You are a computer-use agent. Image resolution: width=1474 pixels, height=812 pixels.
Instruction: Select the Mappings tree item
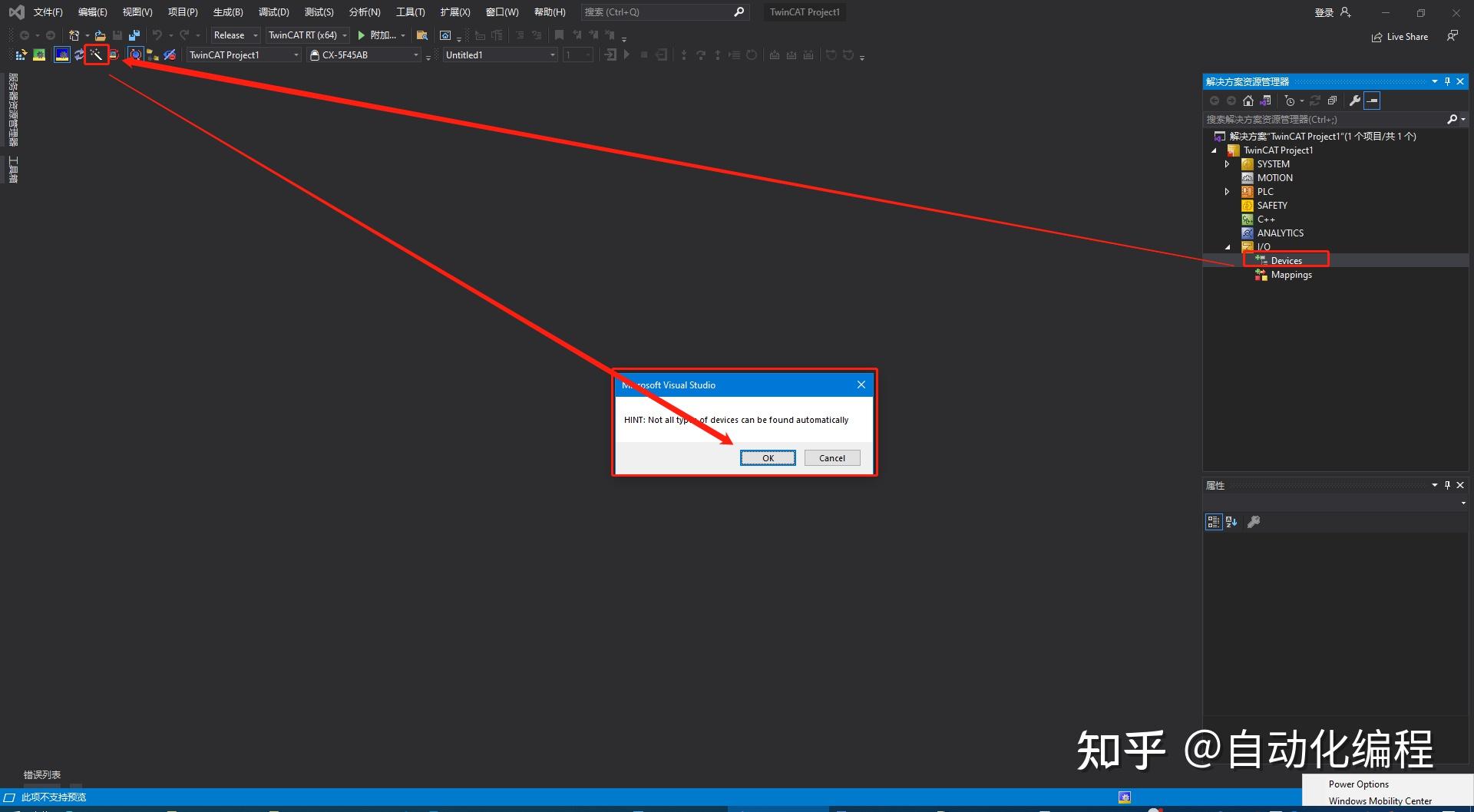(x=1291, y=275)
